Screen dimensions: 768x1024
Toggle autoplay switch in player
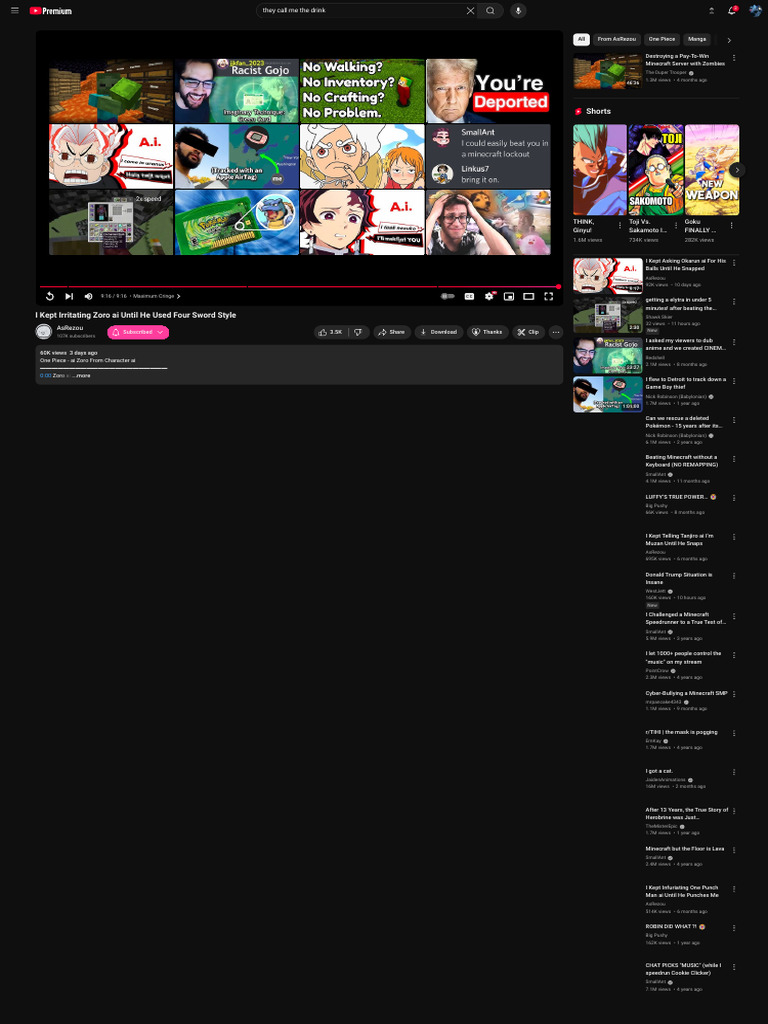pos(447,296)
